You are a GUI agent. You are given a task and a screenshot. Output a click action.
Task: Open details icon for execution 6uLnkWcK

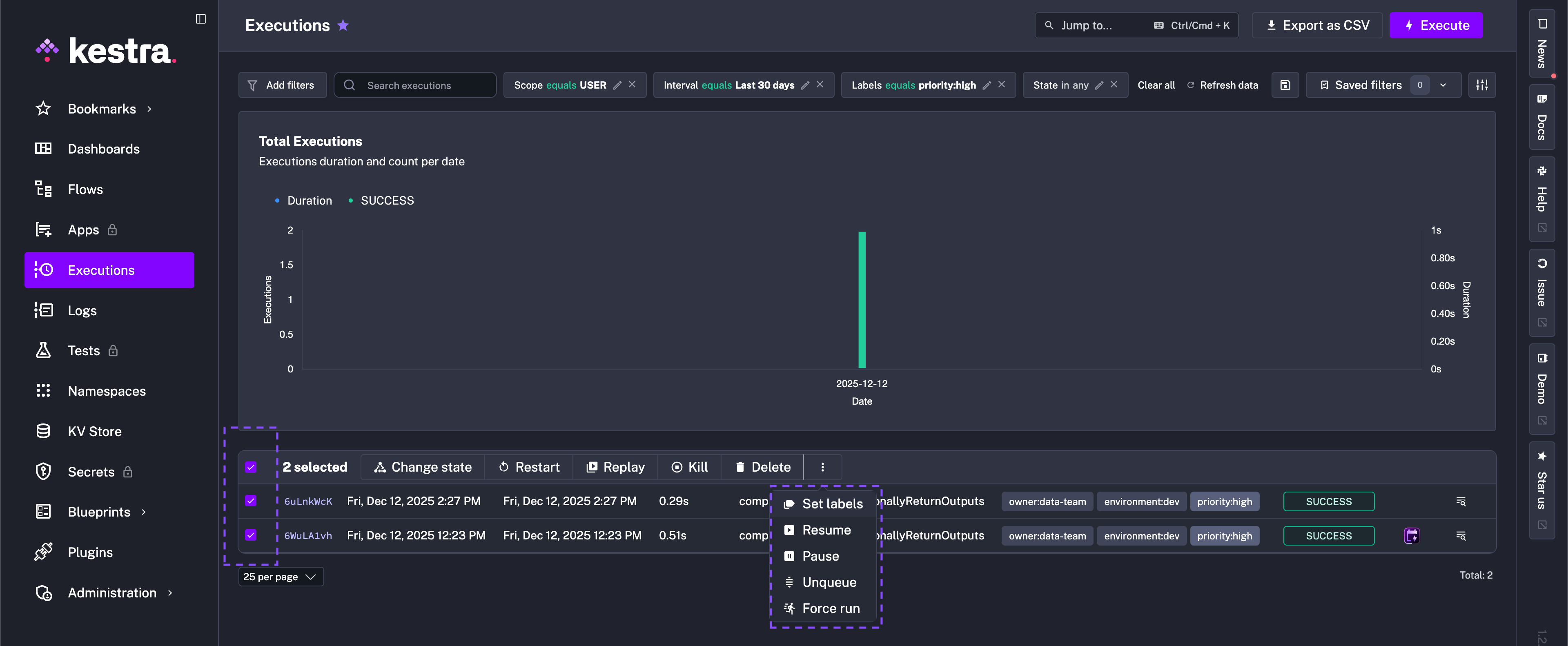point(1460,502)
